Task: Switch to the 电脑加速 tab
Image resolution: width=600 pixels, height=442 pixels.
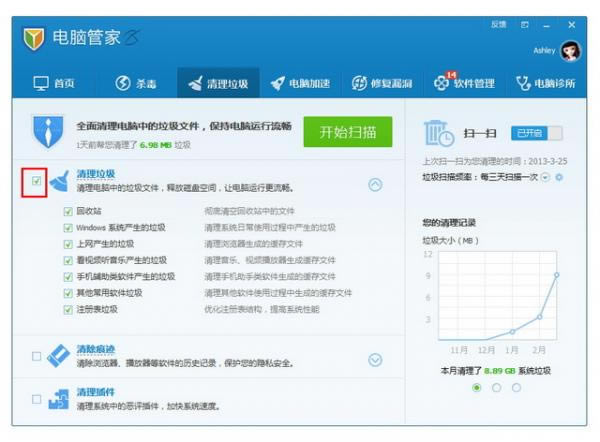Action: pos(299,83)
